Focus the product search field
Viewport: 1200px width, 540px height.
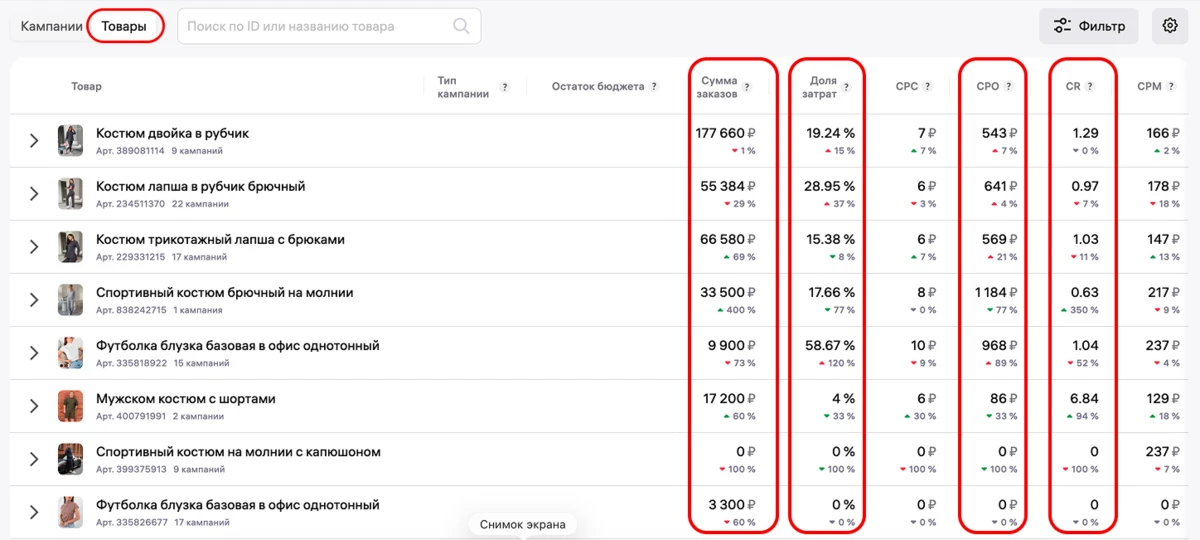tap(329, 26)
